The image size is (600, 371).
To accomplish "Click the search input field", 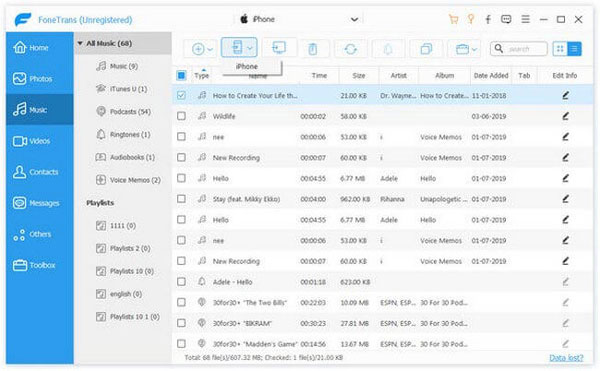I will pyautogui.click(x=519, y=49).
